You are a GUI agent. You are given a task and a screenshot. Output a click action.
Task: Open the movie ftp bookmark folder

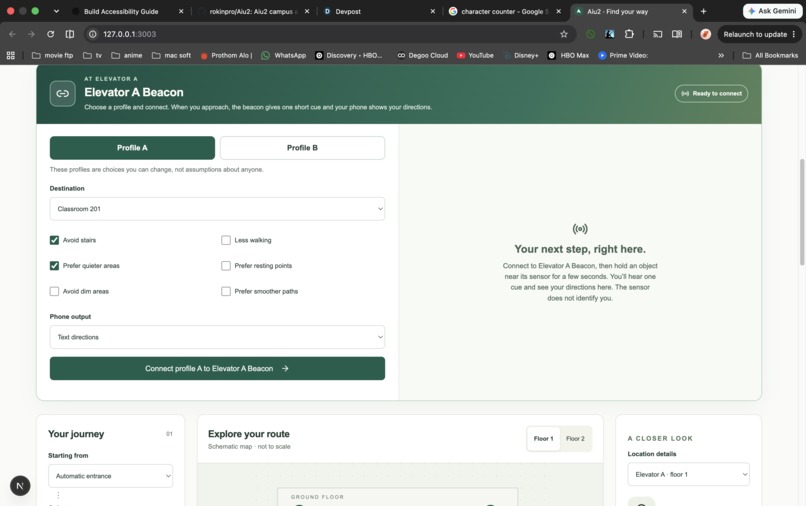[52, 55]
